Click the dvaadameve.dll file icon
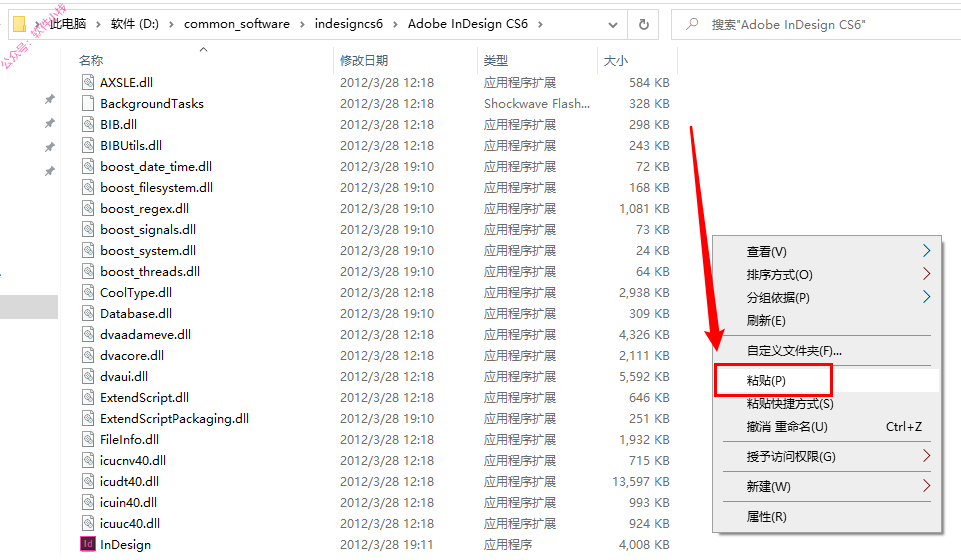 pyautogui.click(x=88, y=334)
